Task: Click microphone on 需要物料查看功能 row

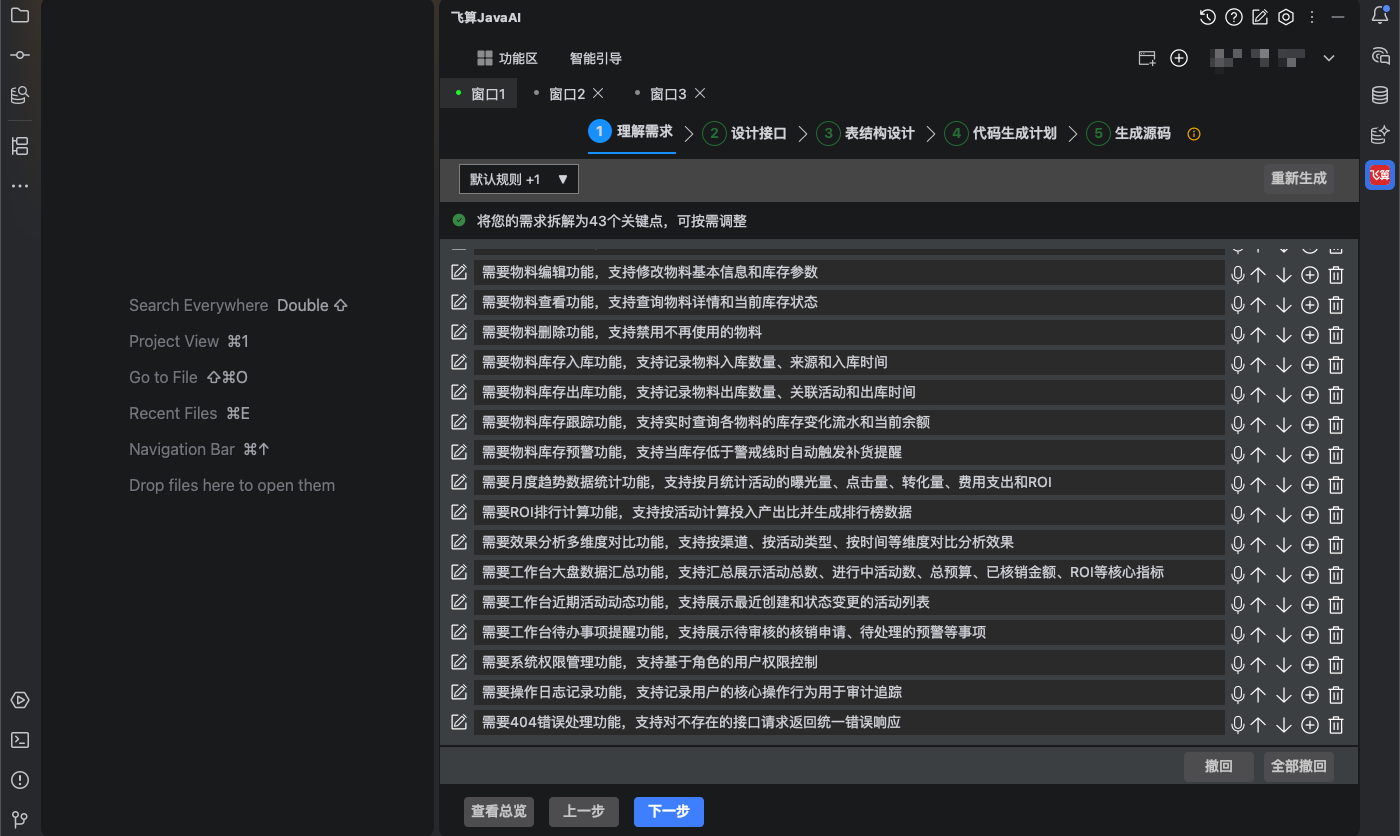Action: click(1238, 305)
